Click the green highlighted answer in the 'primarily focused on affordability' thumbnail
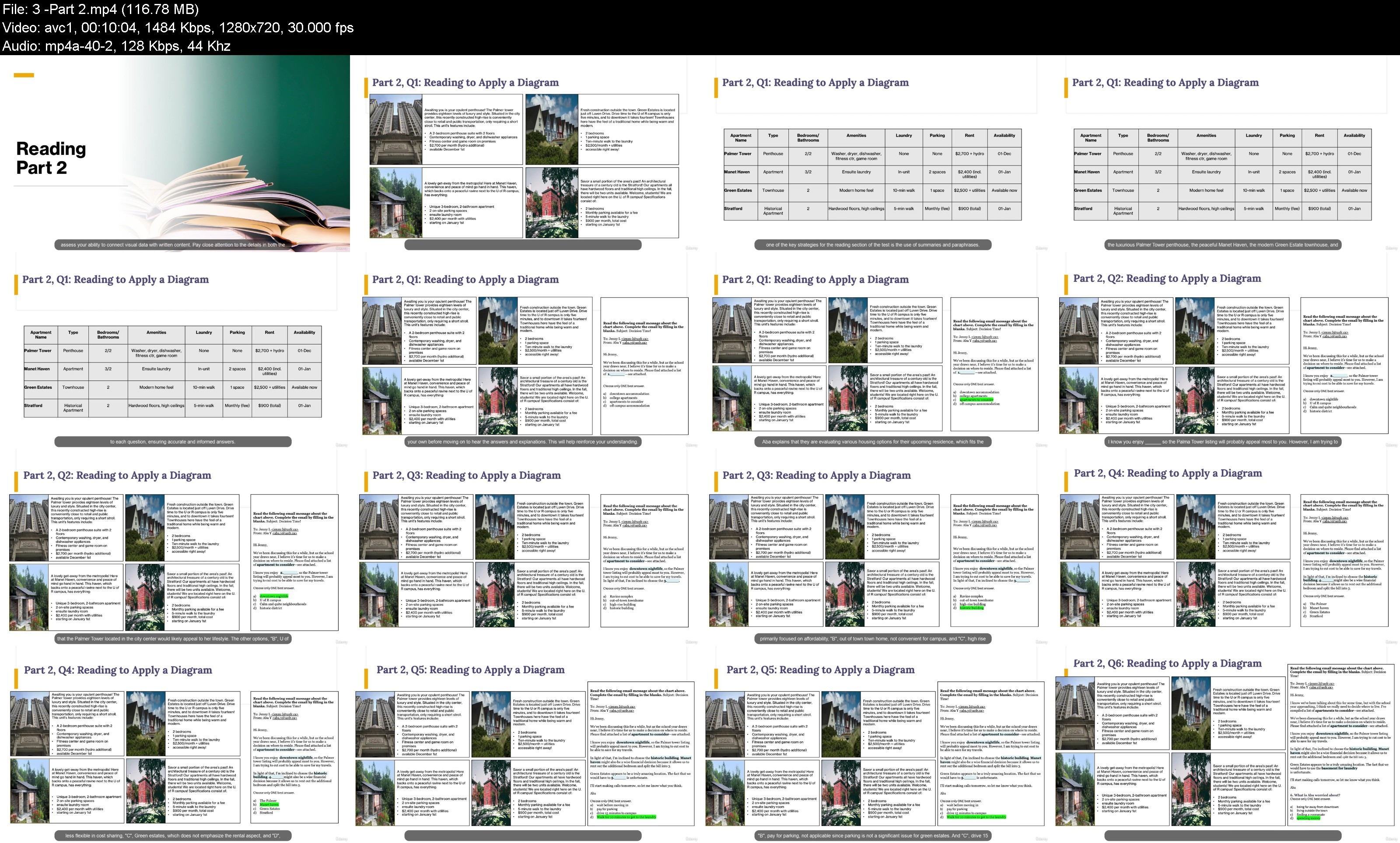 pos(971,608)
